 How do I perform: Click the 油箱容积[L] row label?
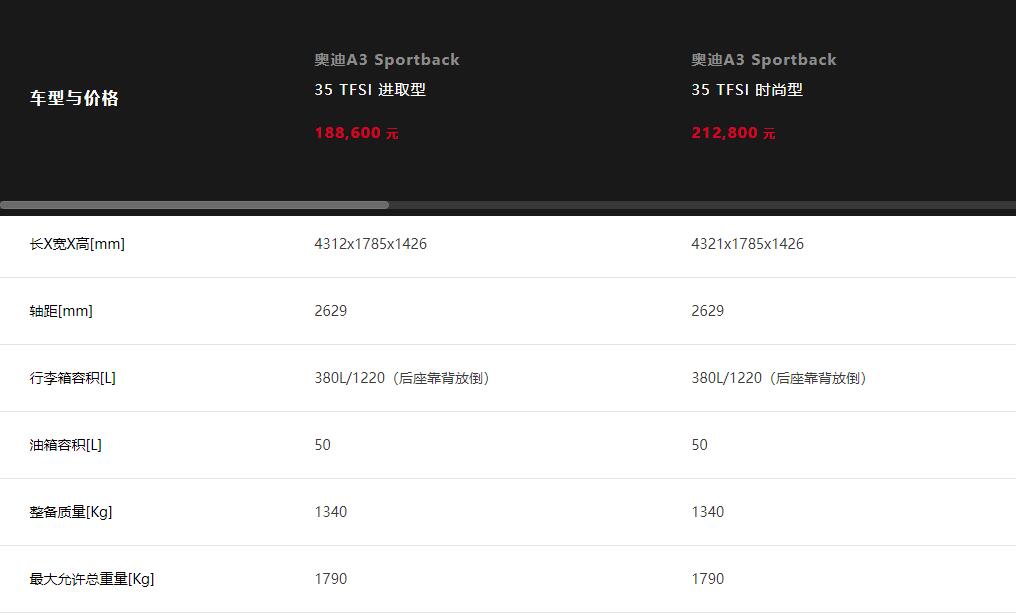[65, 446]
